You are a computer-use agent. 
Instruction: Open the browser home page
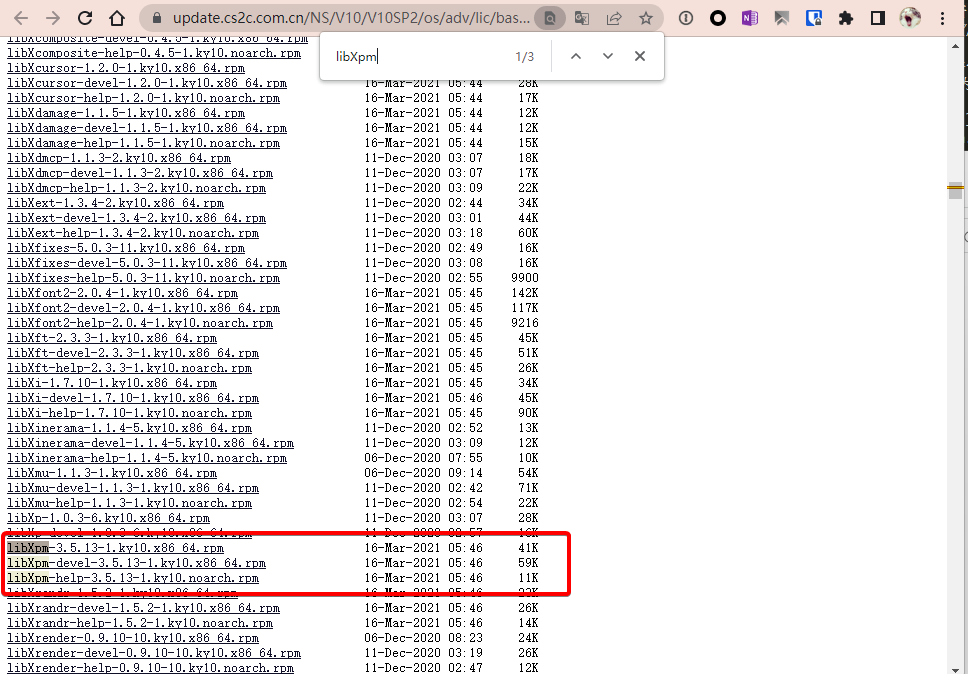(x=117, y=19)
